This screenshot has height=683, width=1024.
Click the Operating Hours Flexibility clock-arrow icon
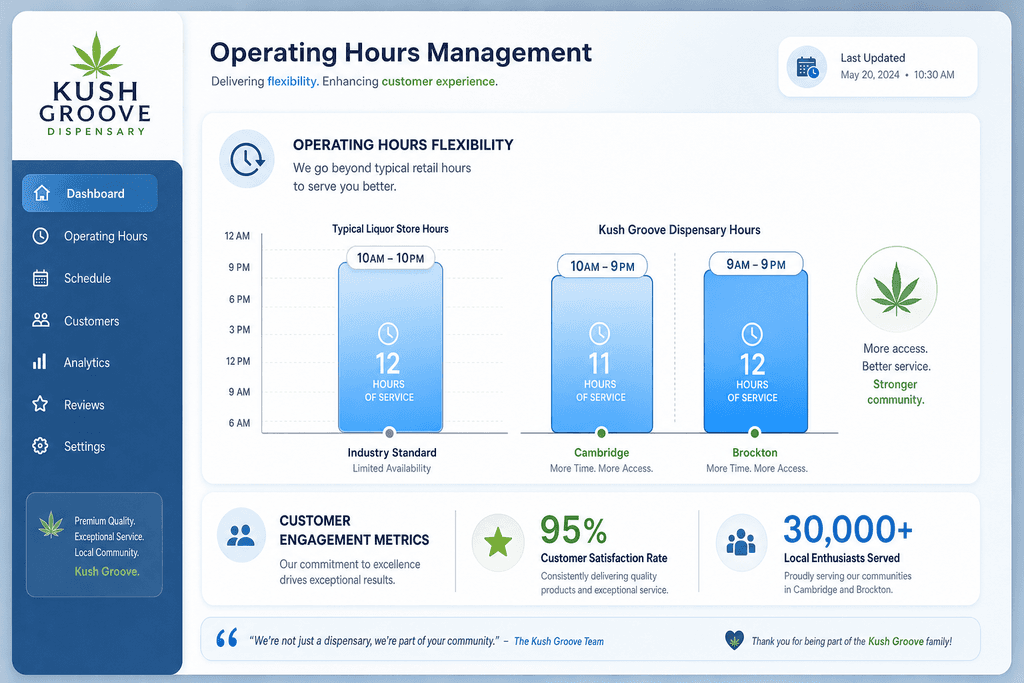pos(247,159)
